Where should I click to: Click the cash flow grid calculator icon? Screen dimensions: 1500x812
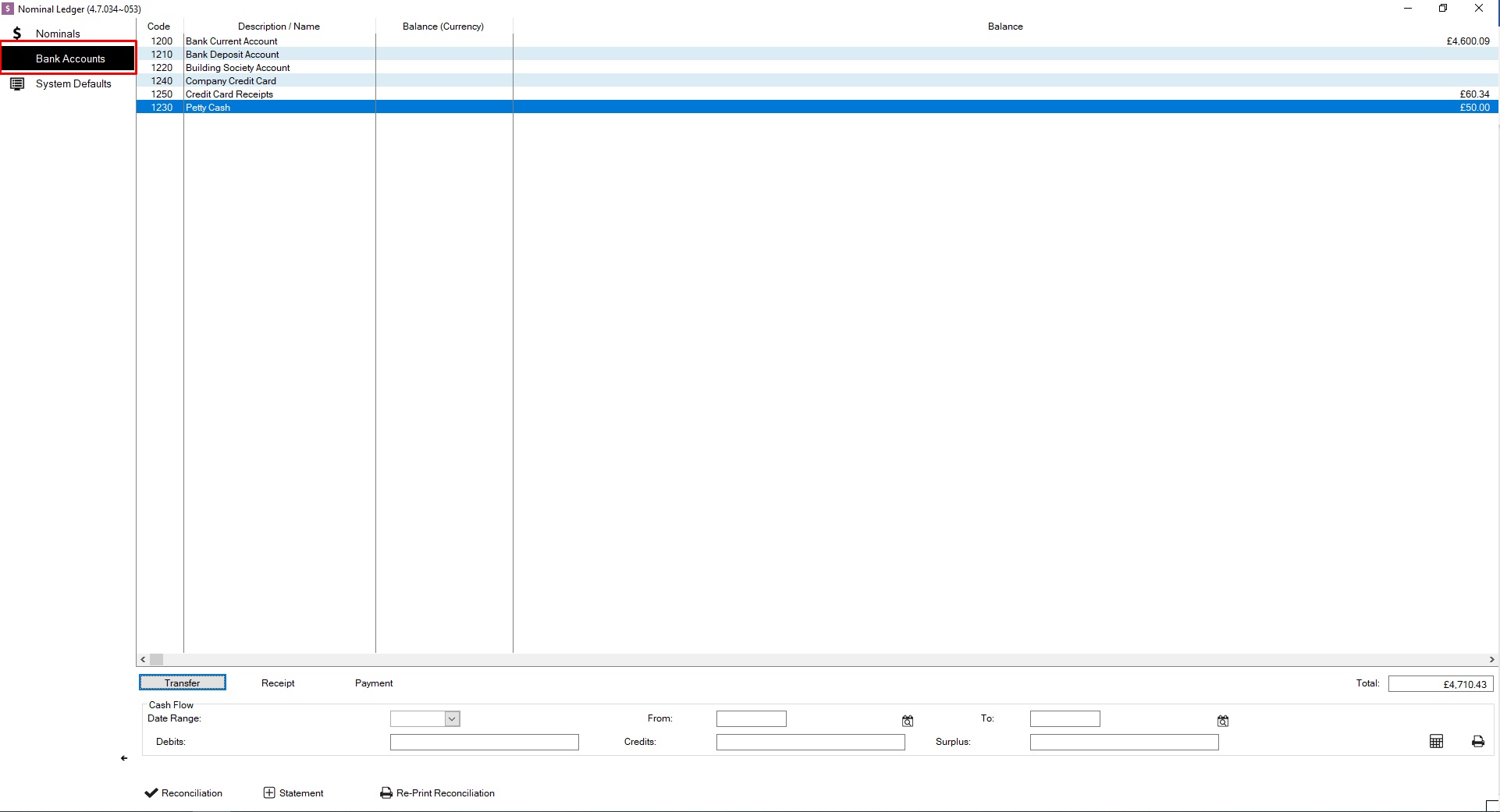[x=1436, y=742]
